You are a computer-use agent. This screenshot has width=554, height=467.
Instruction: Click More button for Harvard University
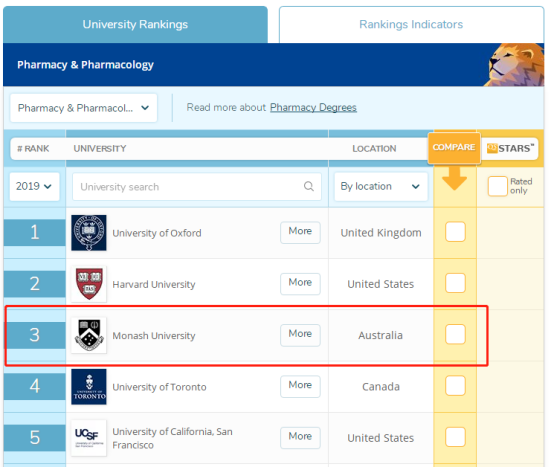(x=300, y=284)
